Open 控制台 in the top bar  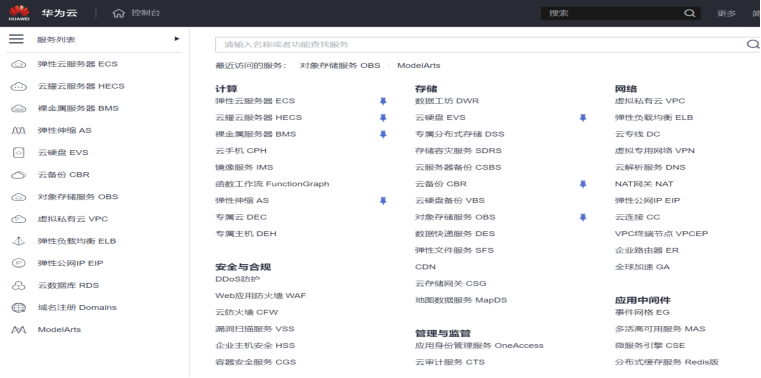tap(146, 13)
